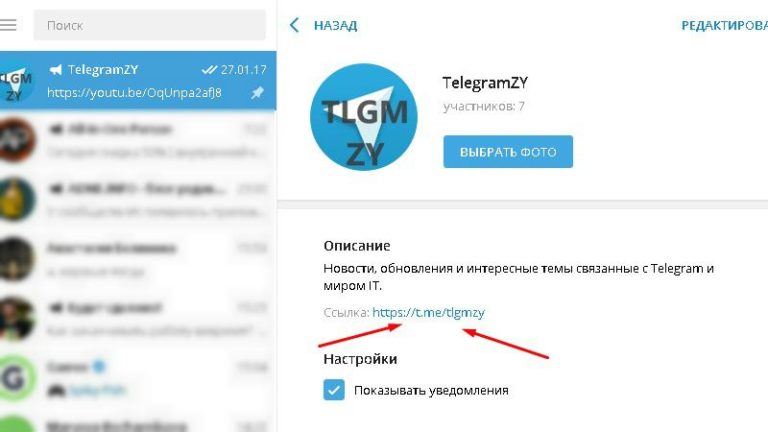768x432 pixels.
Task: Click the megaphone icon beside TelegramZY chat
Action: click(56, 70)
